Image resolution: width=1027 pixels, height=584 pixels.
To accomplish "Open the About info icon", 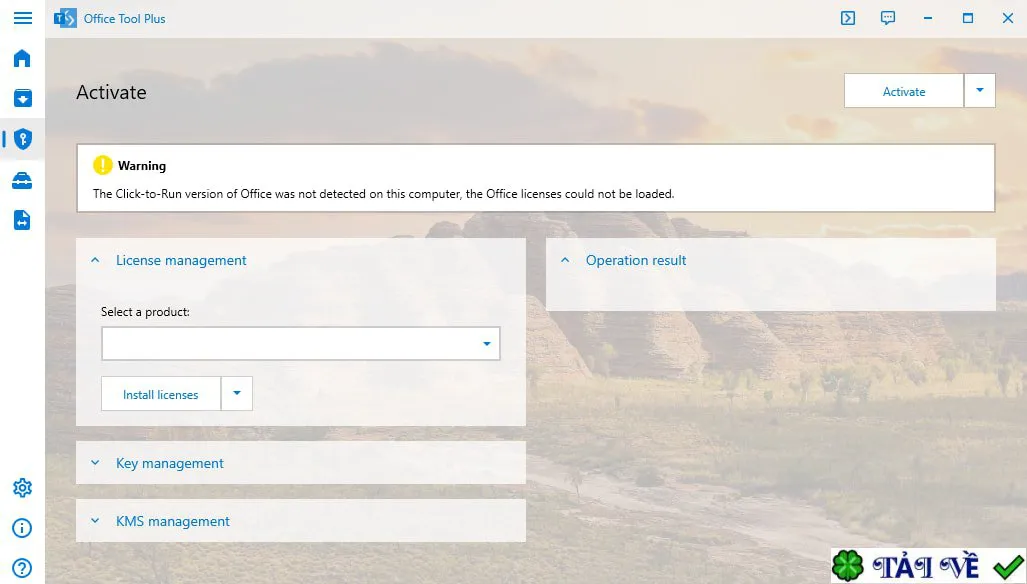I will [22, 528].
